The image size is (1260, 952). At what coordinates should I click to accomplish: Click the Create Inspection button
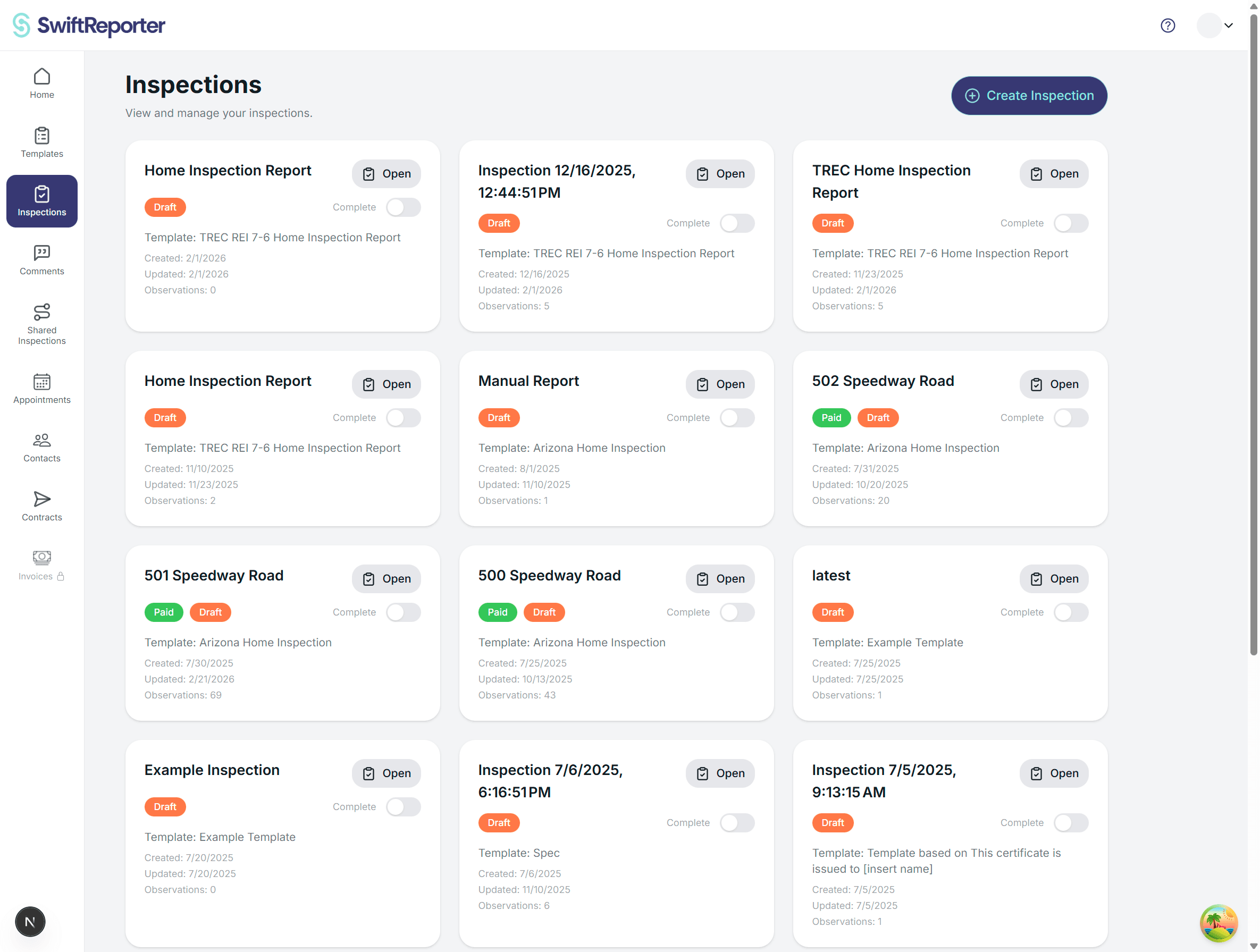1029,96
